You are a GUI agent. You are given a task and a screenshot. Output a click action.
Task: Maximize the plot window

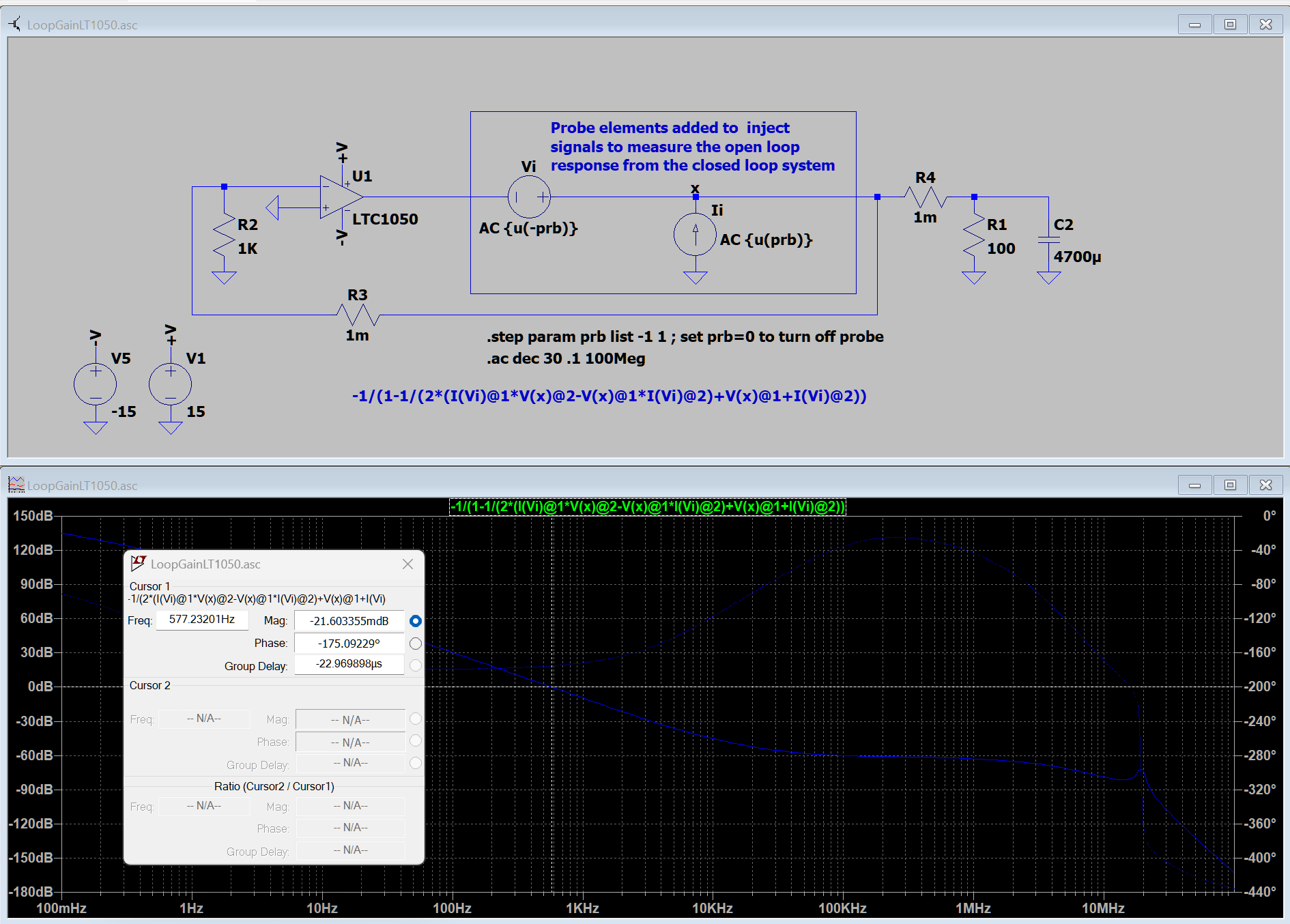[x=1230, y=485]
